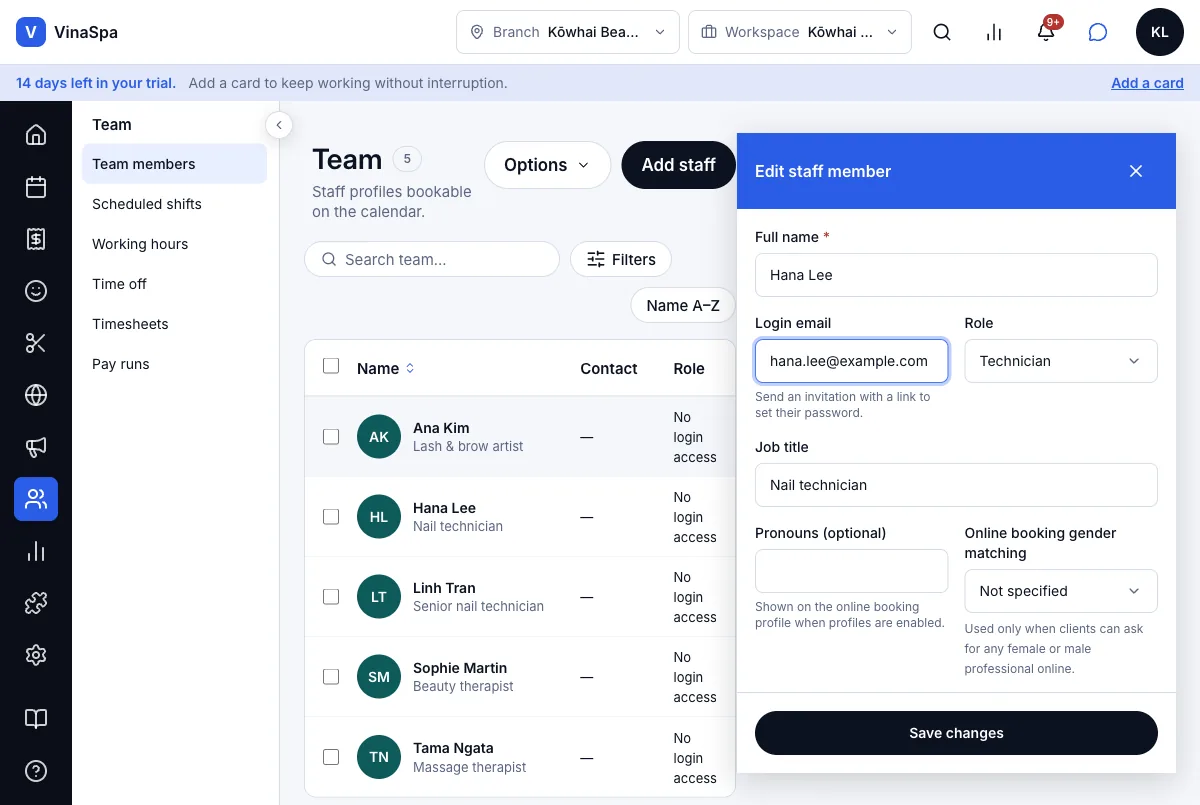Open the Clients smiley icon in sidebar

36,291
